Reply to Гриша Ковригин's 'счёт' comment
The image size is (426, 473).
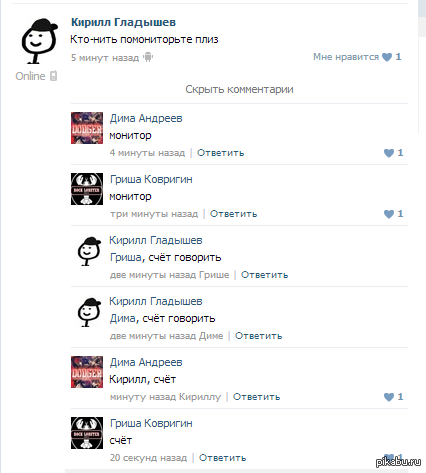tap(222, 458)
